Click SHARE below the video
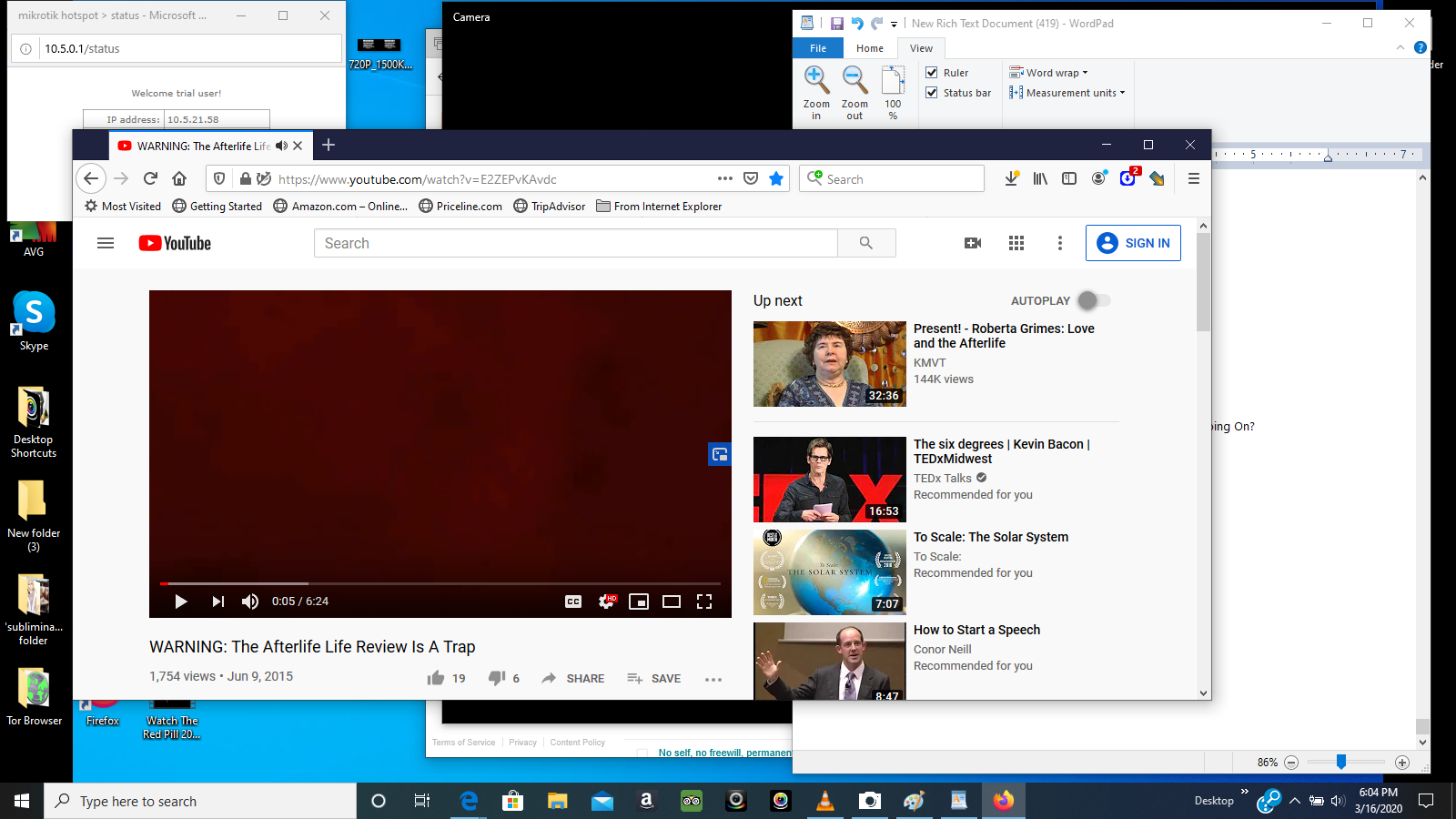 (573, 678)
